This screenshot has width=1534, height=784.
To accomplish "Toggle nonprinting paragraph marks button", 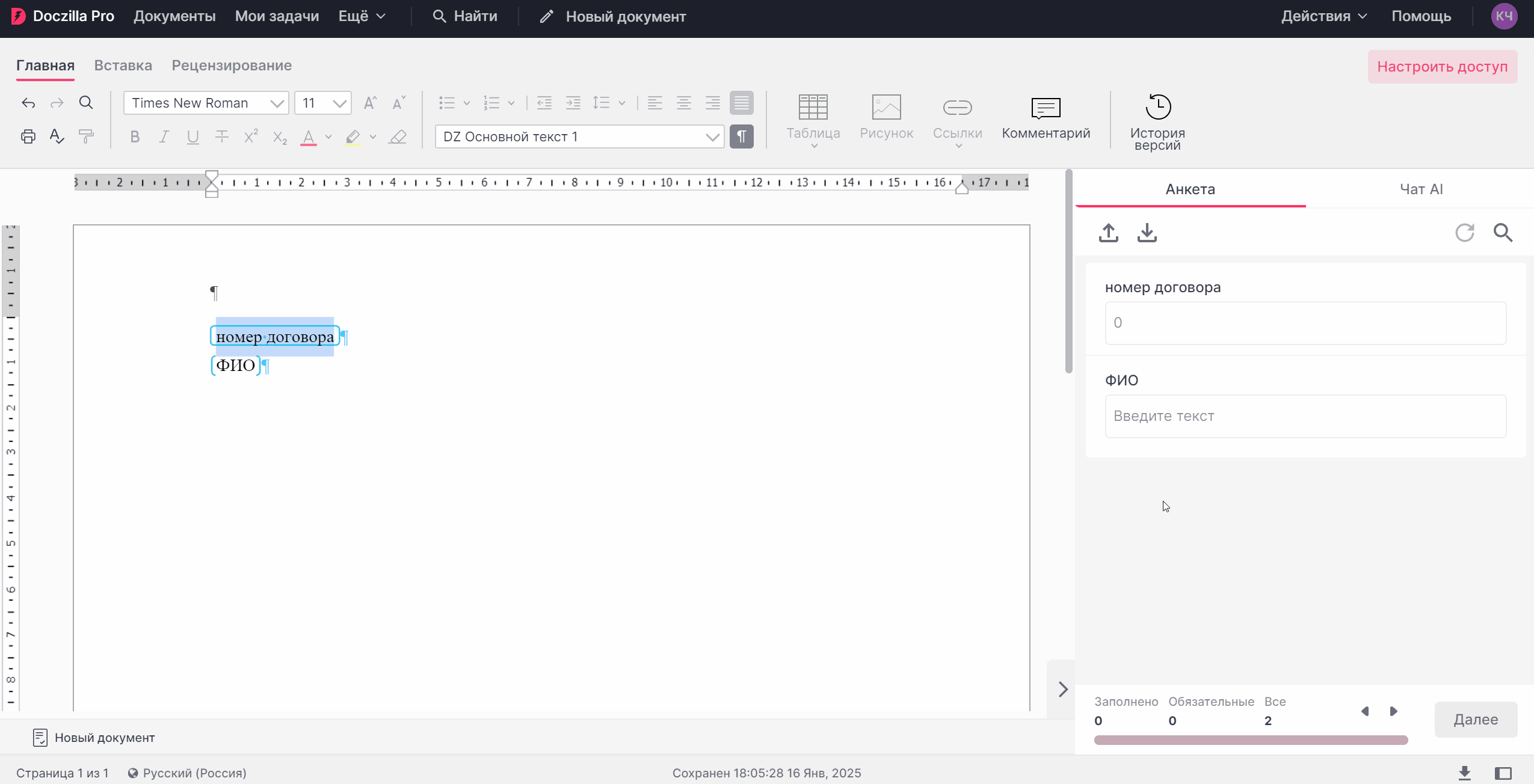I will pyautogui.click(x=741, y=136).
